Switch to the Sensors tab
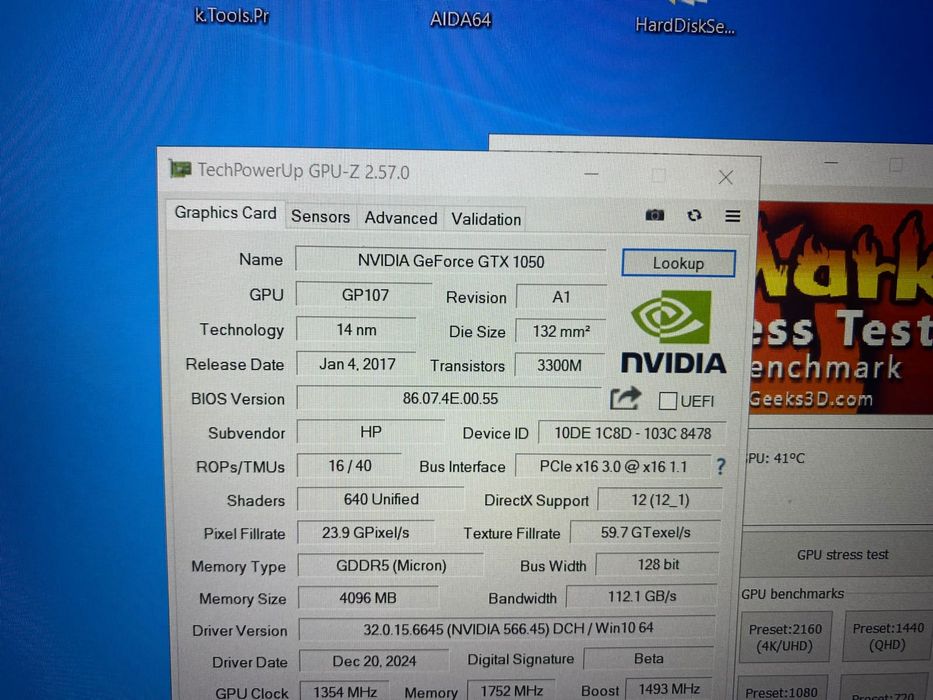Image resolution: width=933 pixels, height=700 pixels. 320,217
